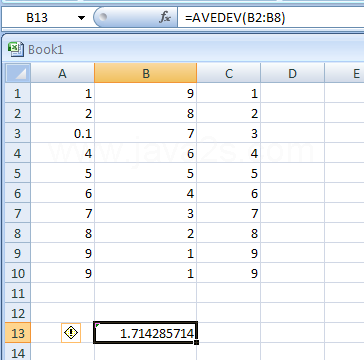Select column D header
Image resolution: width=364 pixels, height=360 pixels.
tap(292, 73)
